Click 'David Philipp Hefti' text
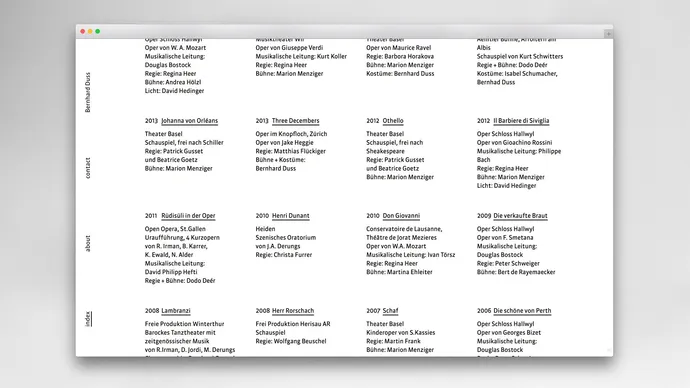This screenshot has height=388, width=690. coord(171,272)
